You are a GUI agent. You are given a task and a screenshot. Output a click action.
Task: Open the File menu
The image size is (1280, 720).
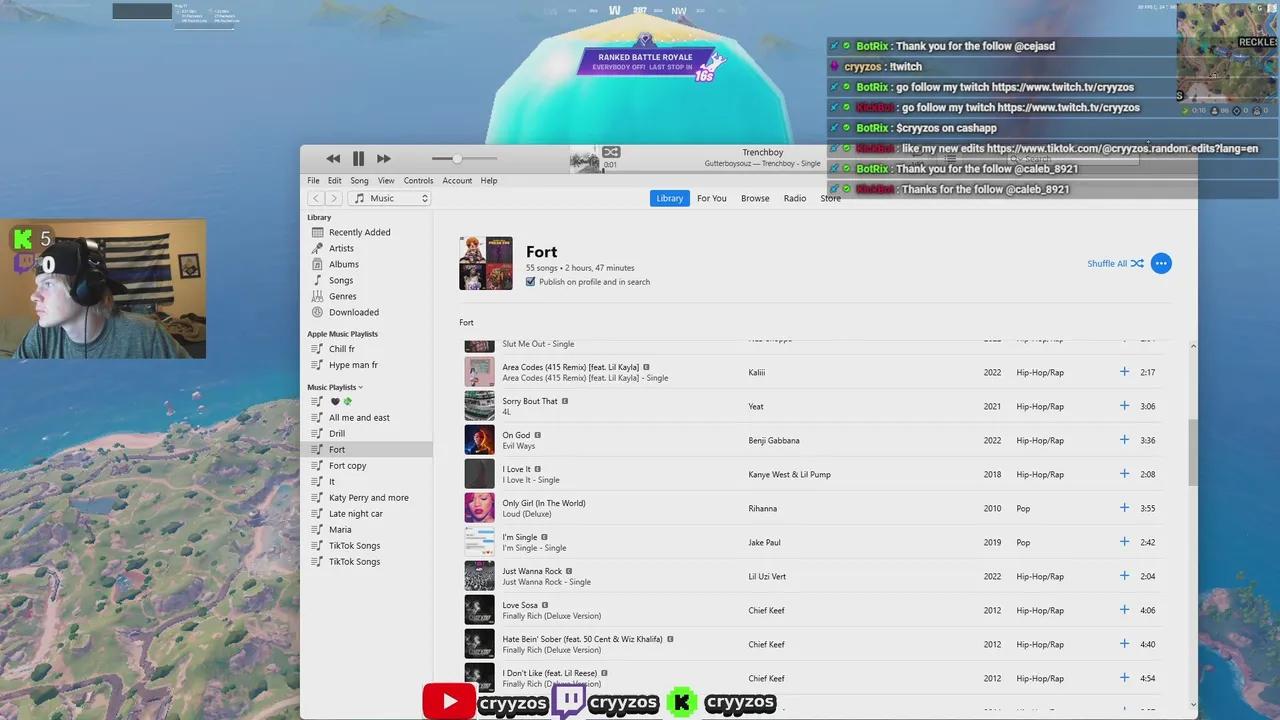[313, 181]
